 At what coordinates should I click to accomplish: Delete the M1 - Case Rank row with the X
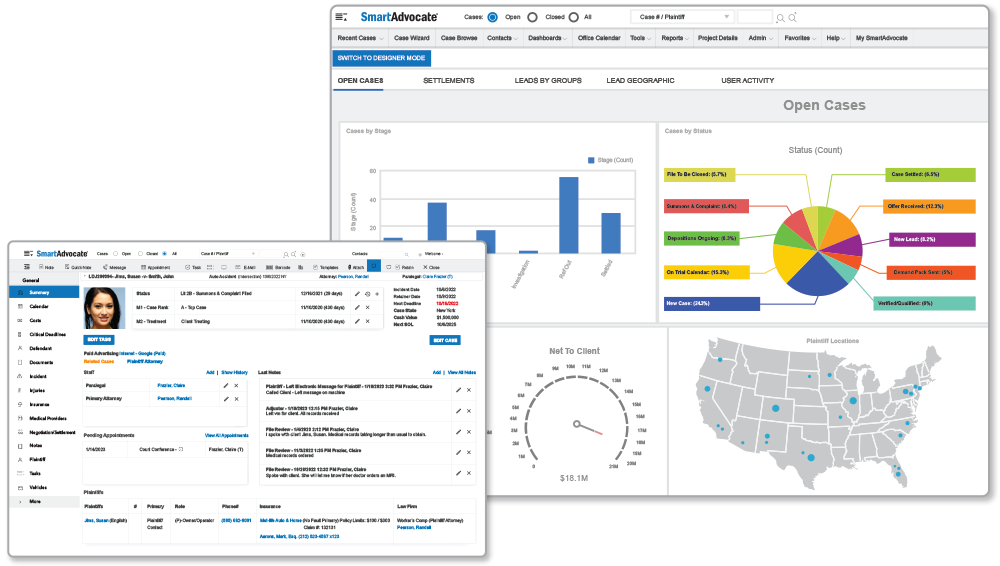[367, 308]
